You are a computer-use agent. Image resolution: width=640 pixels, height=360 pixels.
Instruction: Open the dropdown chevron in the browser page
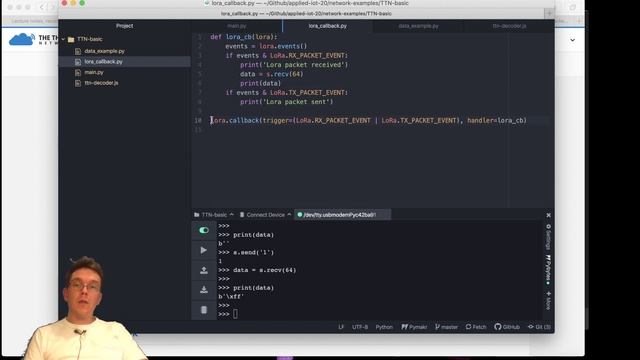tap(573, 40)
